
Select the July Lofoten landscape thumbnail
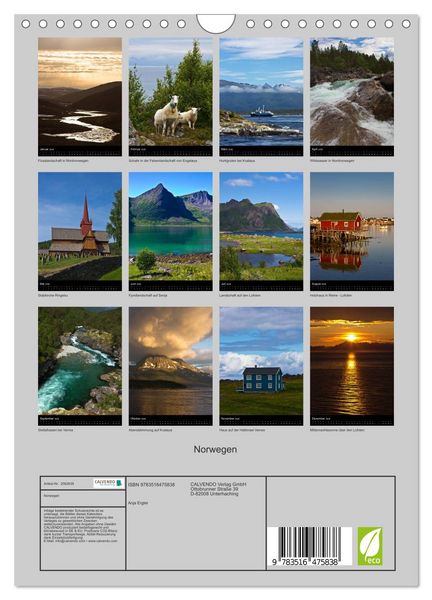[261, 231]
